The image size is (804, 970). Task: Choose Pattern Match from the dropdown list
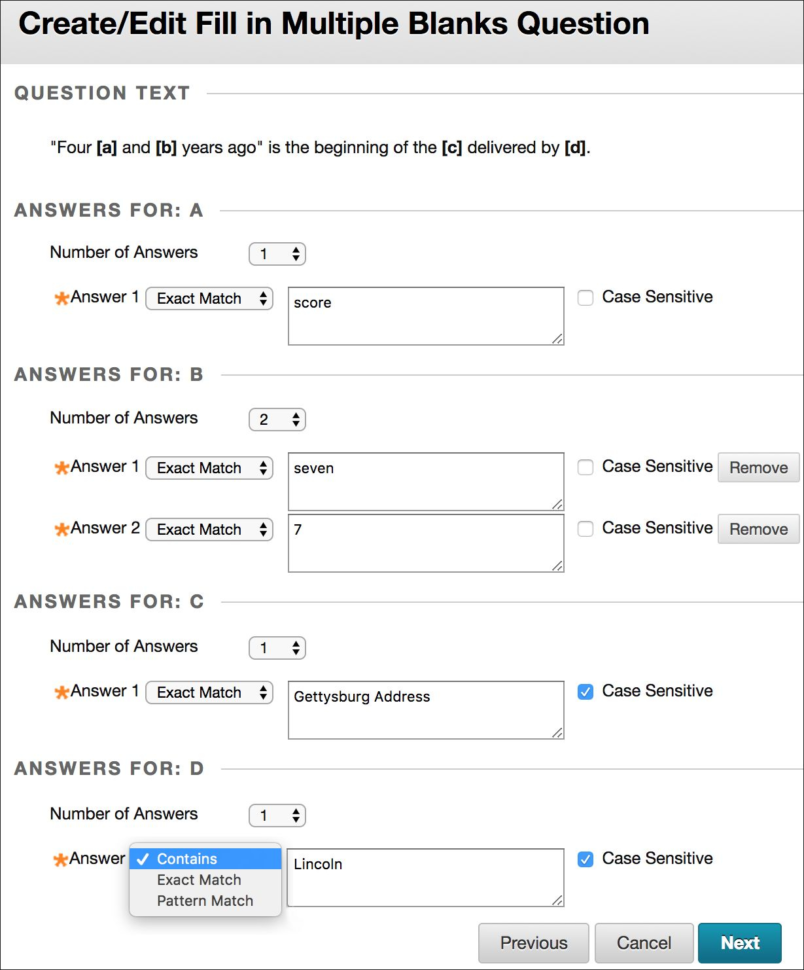tap(204, 901)
